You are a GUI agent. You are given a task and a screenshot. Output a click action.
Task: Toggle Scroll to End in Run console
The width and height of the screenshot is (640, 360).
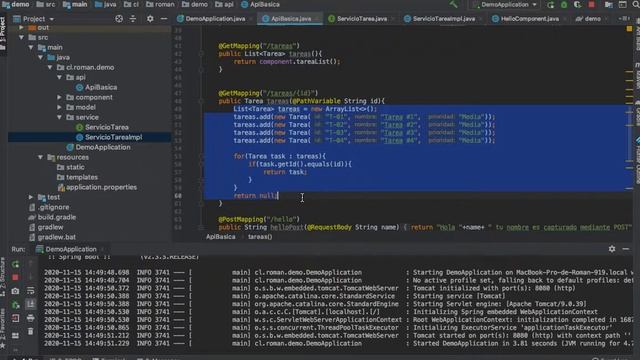tap(31, 304)
